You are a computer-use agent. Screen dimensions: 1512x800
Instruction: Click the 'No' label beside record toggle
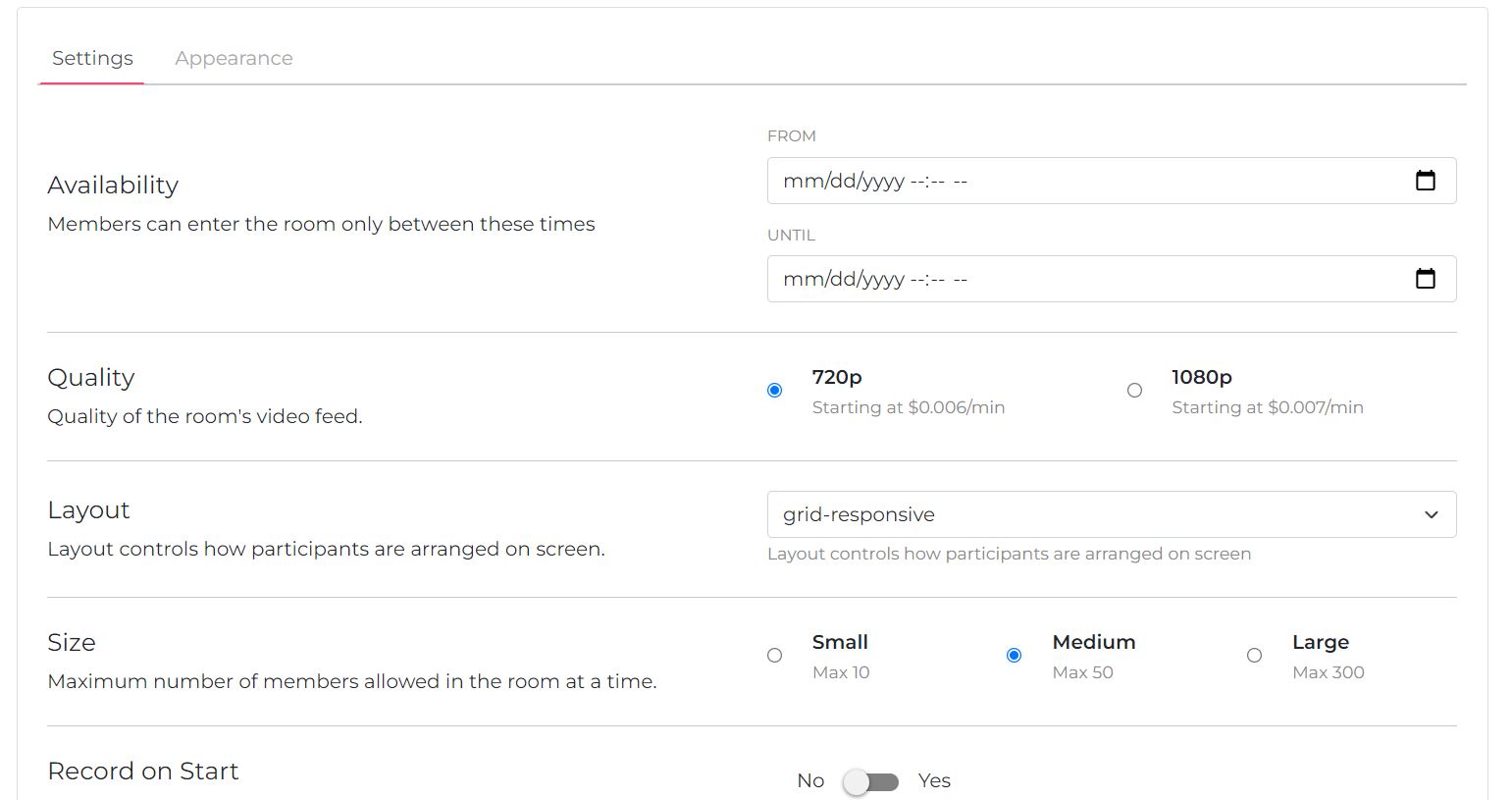[810, 780]
